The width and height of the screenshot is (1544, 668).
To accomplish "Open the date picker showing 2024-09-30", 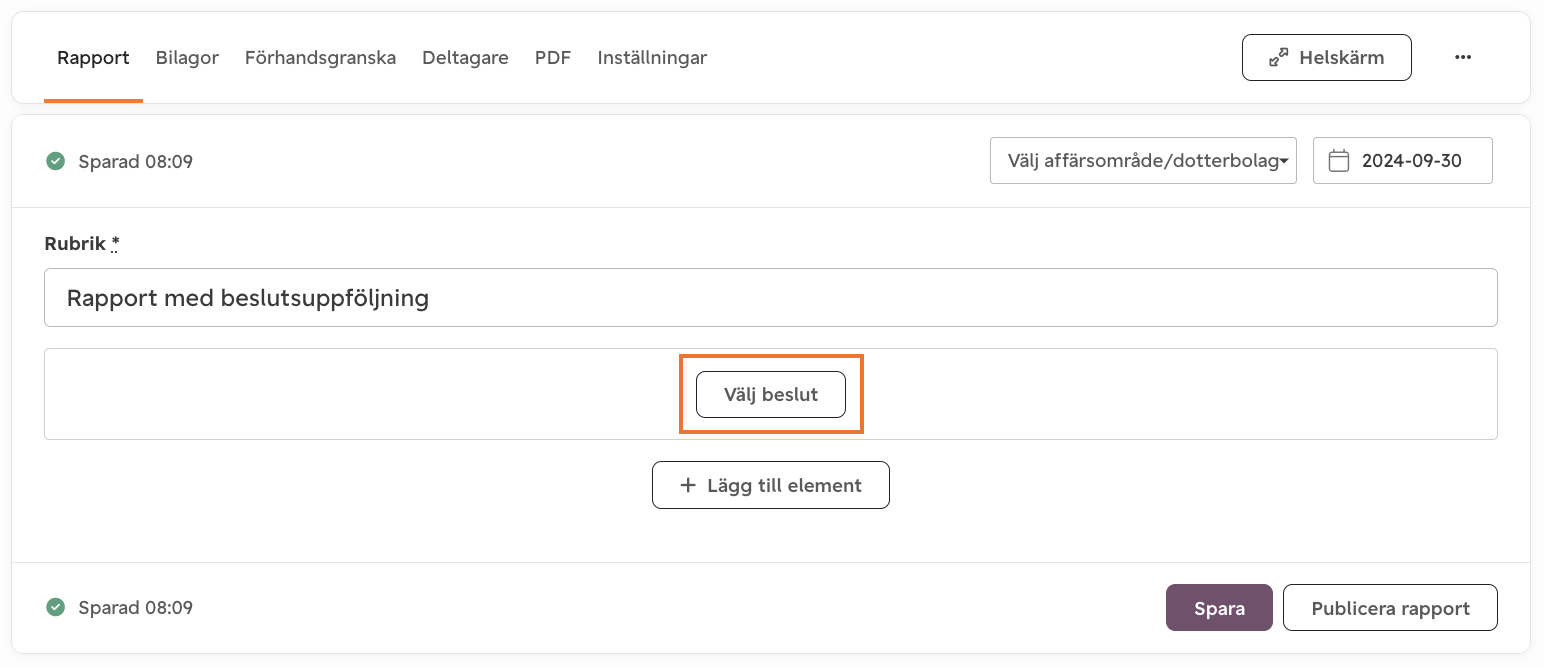I will [1403, 160].
